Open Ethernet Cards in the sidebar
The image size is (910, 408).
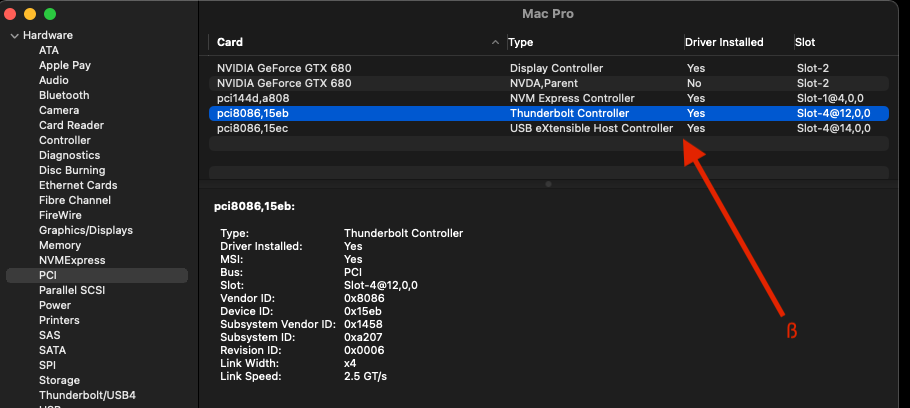[x=78, y=185]
